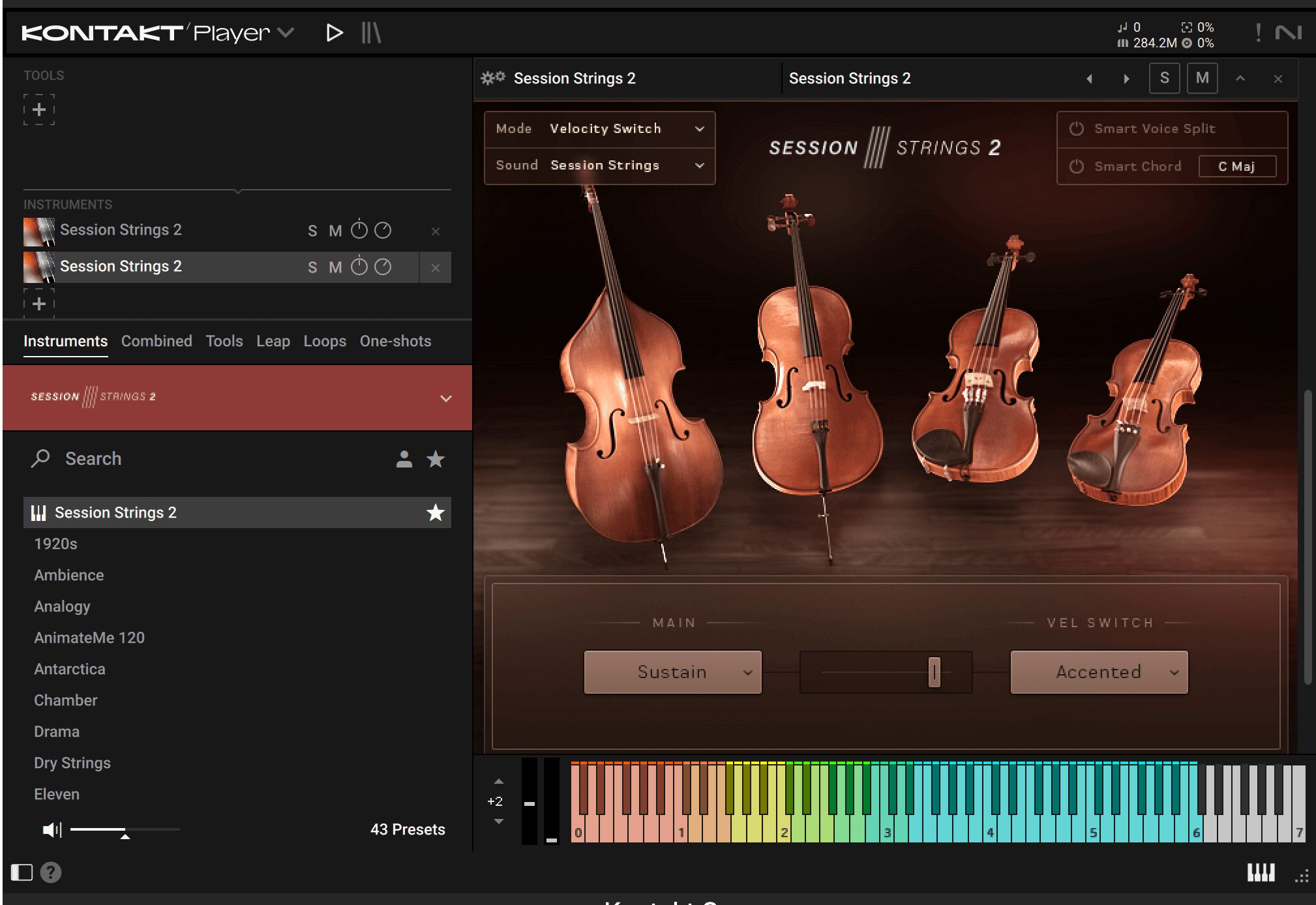Adjust the preview volume slider

(x=125, y=830)
